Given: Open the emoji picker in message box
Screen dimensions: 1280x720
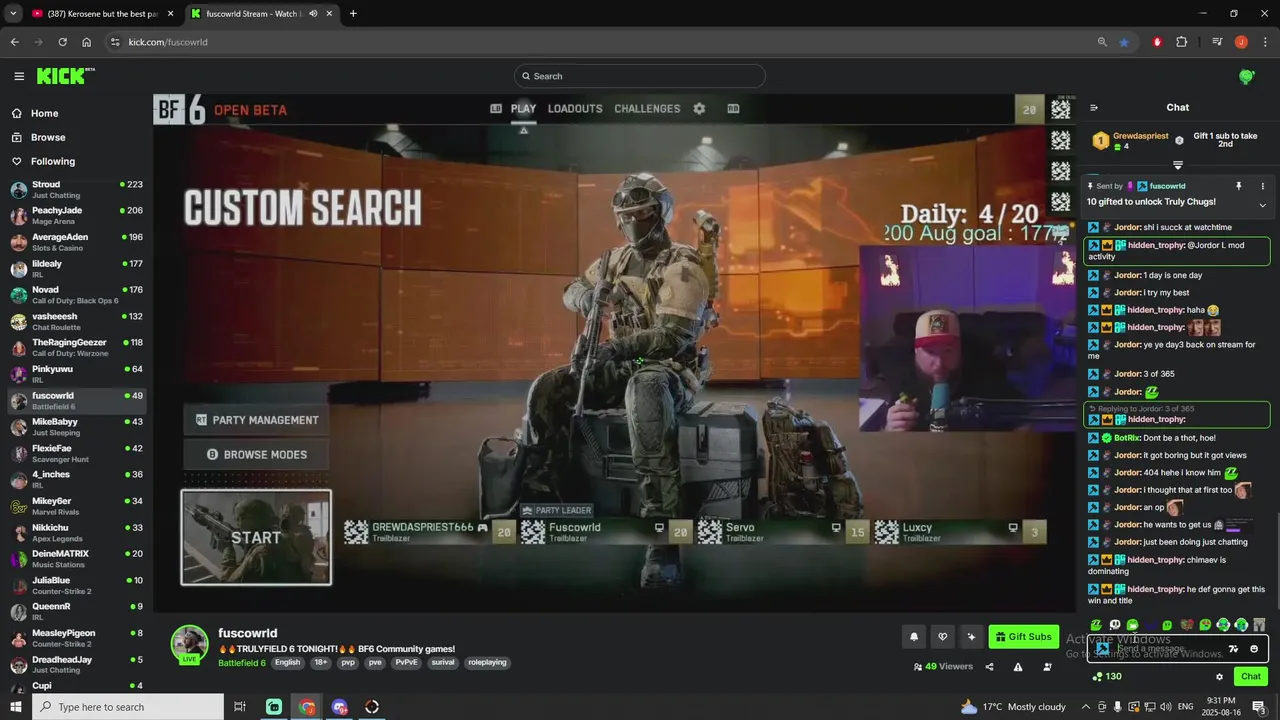Looking at the screenshot, I should coord(1254,649).
